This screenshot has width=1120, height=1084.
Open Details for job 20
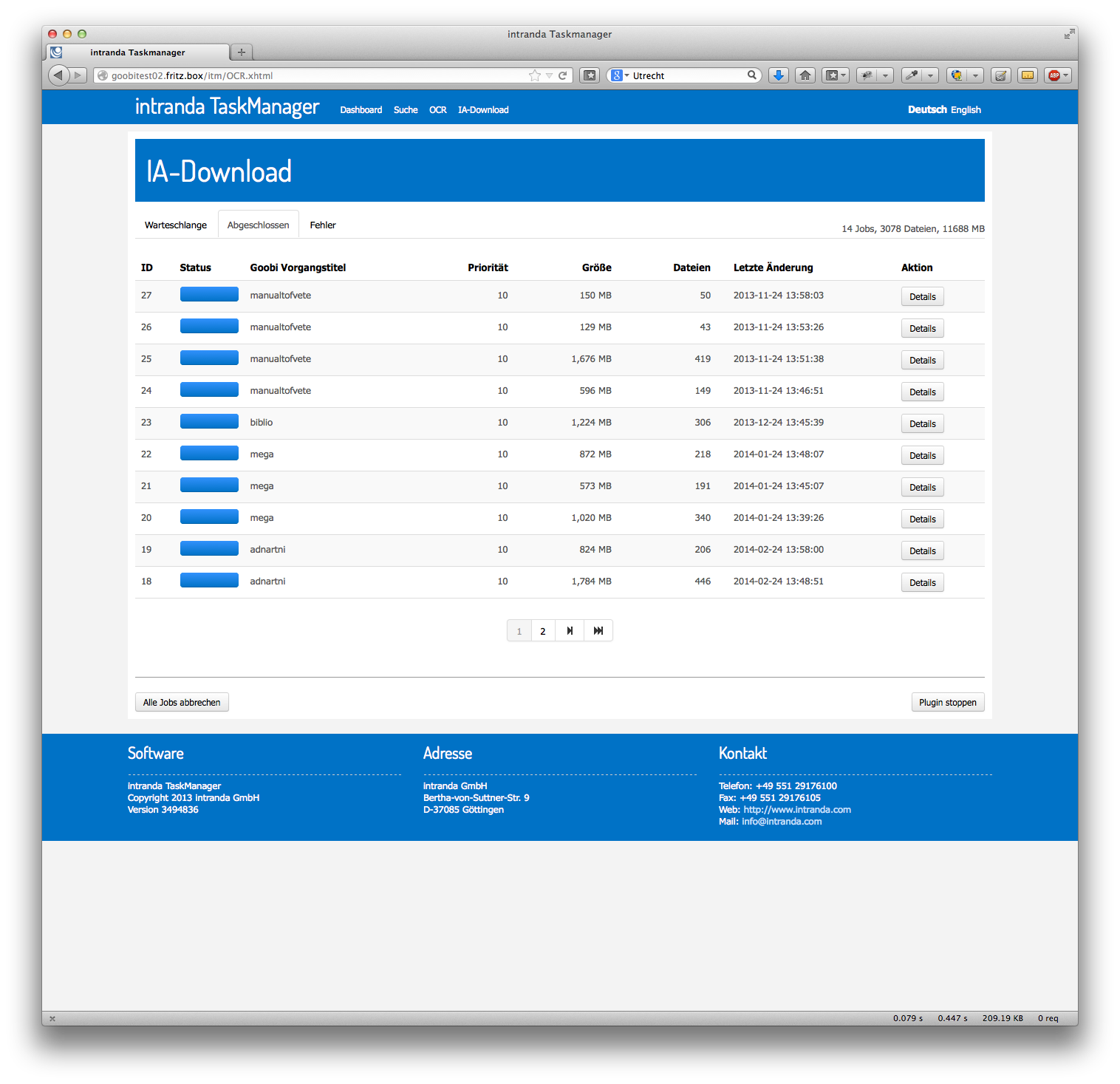(x=923, y=519)
